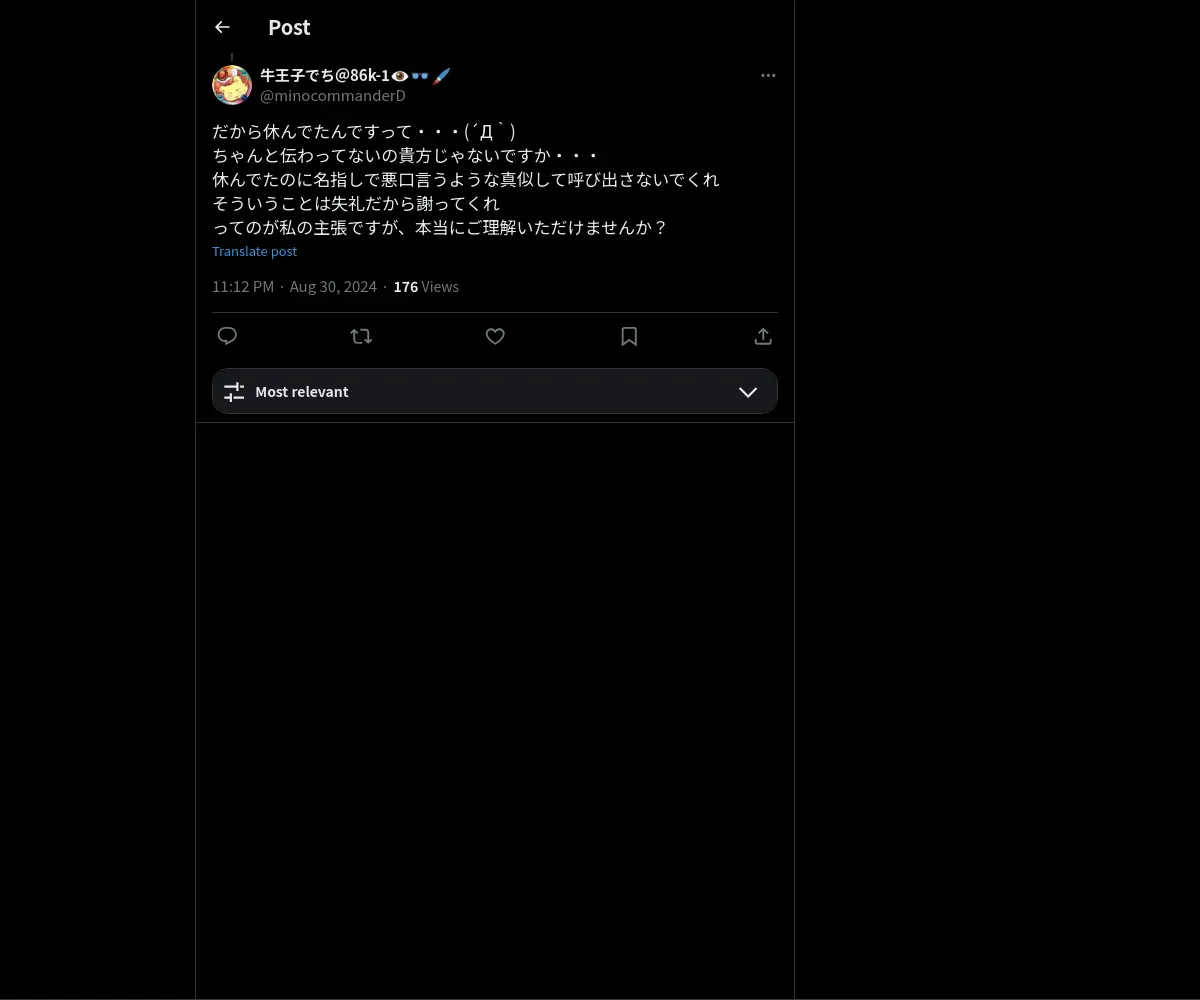Open the filter sliders icon beside Most relevant
1200x1000 pixels.
click(x=234, y=392)
